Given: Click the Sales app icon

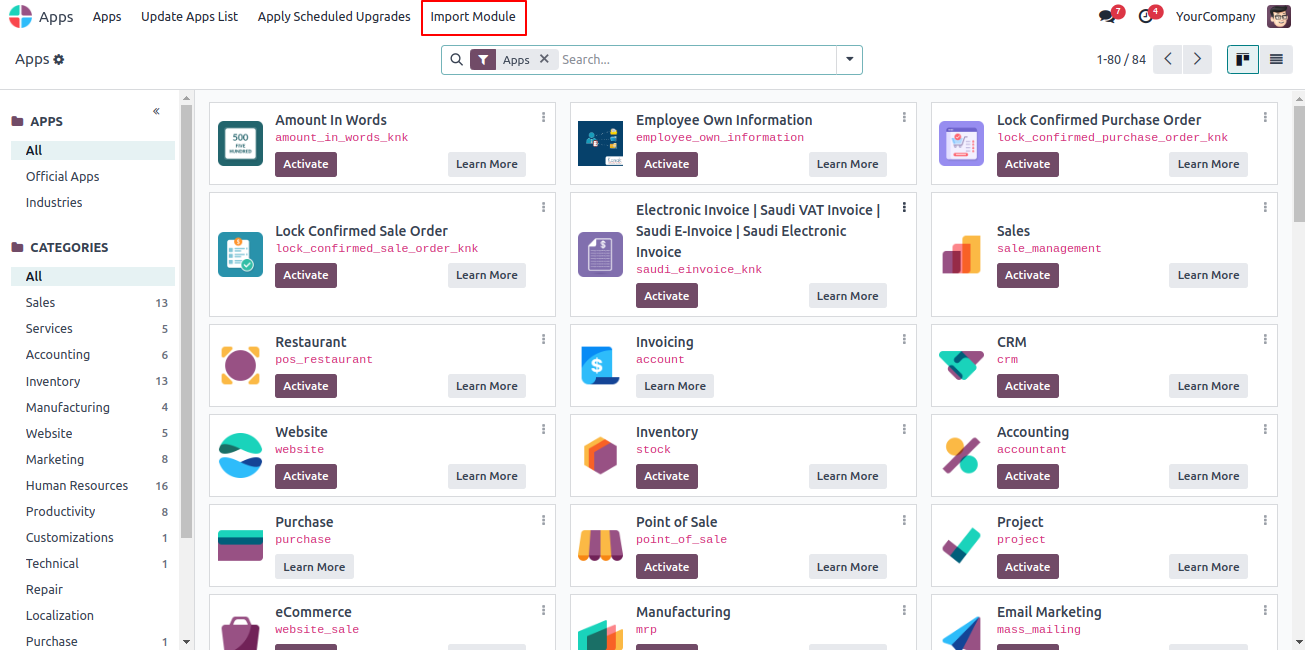Looking at the screenshot, I should [x=961, y=254].
